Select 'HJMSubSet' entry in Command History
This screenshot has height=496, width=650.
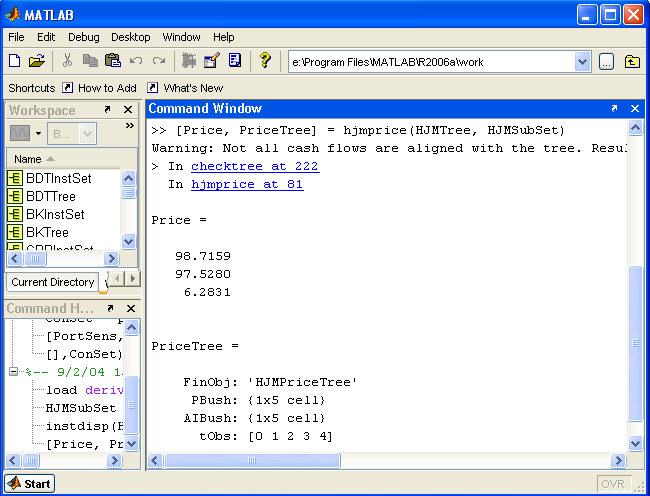click(81, 408)
